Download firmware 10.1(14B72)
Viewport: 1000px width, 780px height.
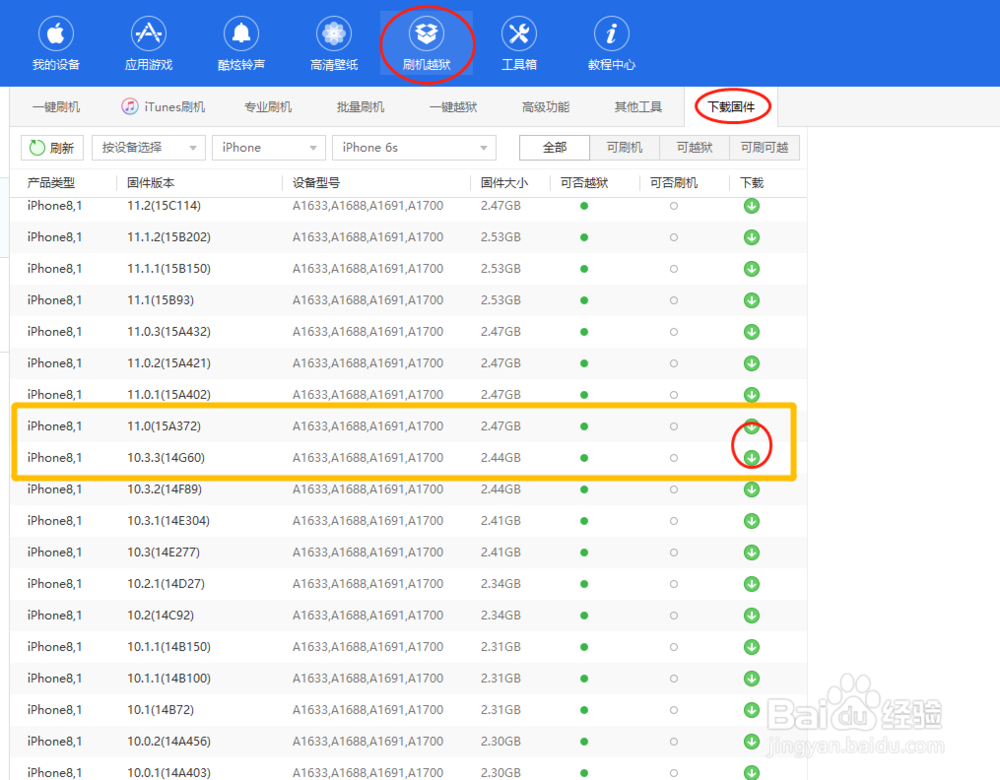point(752,710)
